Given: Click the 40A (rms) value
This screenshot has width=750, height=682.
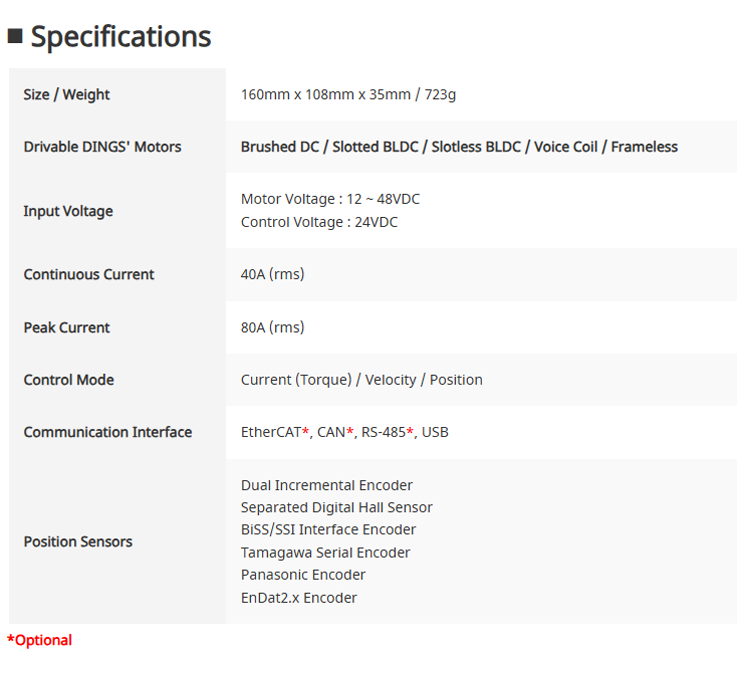Looking at the screenshot, I should 272,274.
